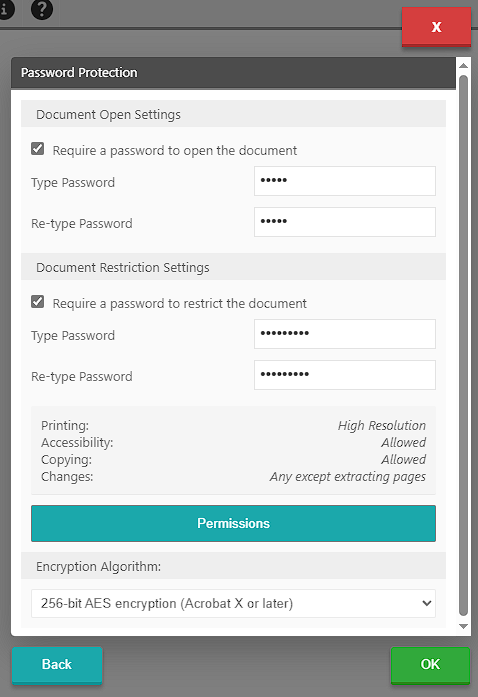
Task: Uncheck Require a password to open the document
Action: coord(38,148)
